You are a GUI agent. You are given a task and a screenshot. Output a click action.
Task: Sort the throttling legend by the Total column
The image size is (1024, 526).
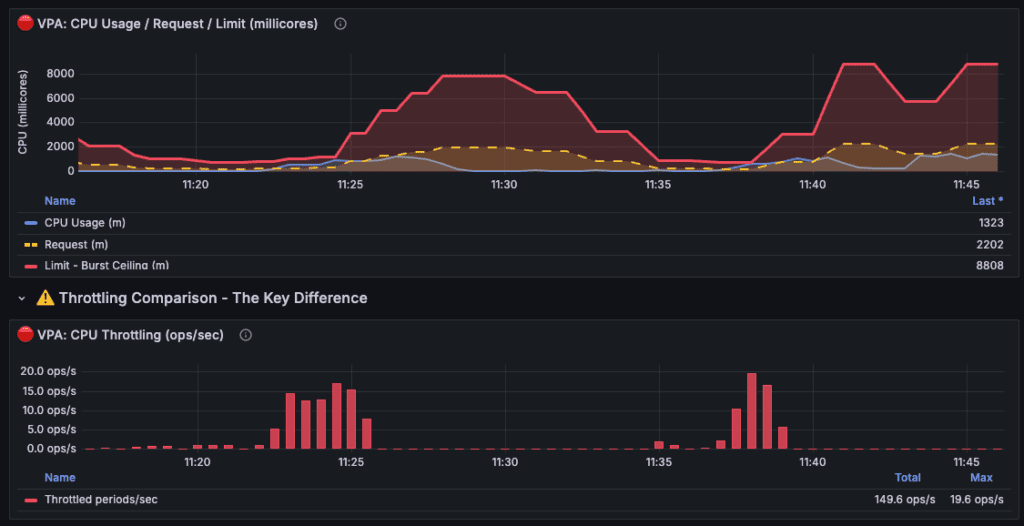pyautogui.click(x=907, y=478)
